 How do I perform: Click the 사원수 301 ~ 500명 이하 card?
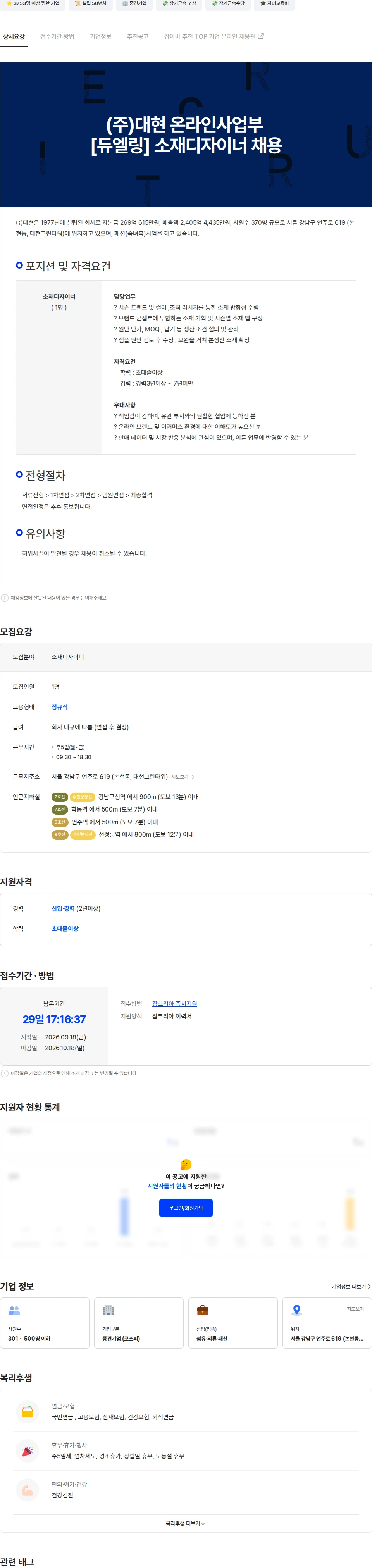click(x=45, y=1323)
